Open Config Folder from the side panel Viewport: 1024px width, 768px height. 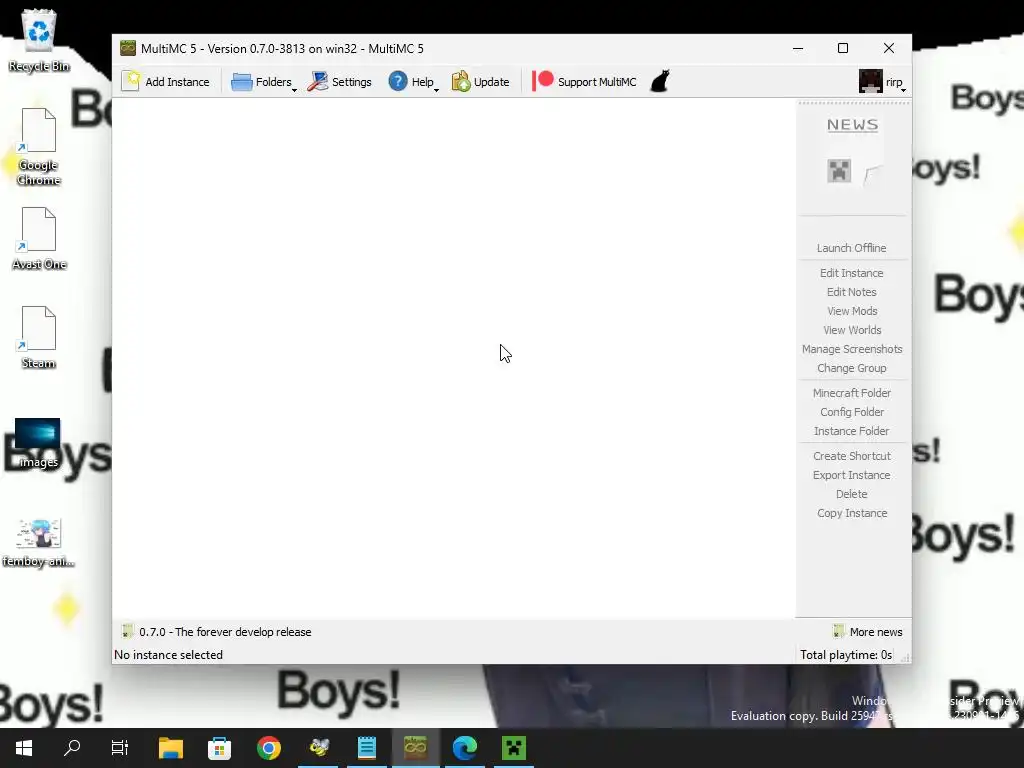851,411
